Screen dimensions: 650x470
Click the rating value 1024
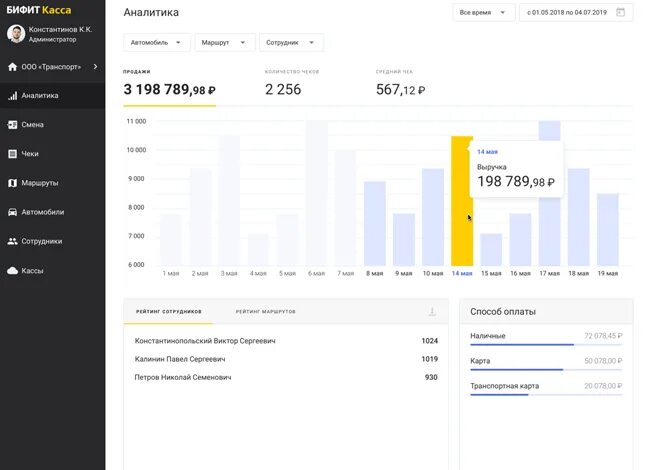[x=429, y=341]
